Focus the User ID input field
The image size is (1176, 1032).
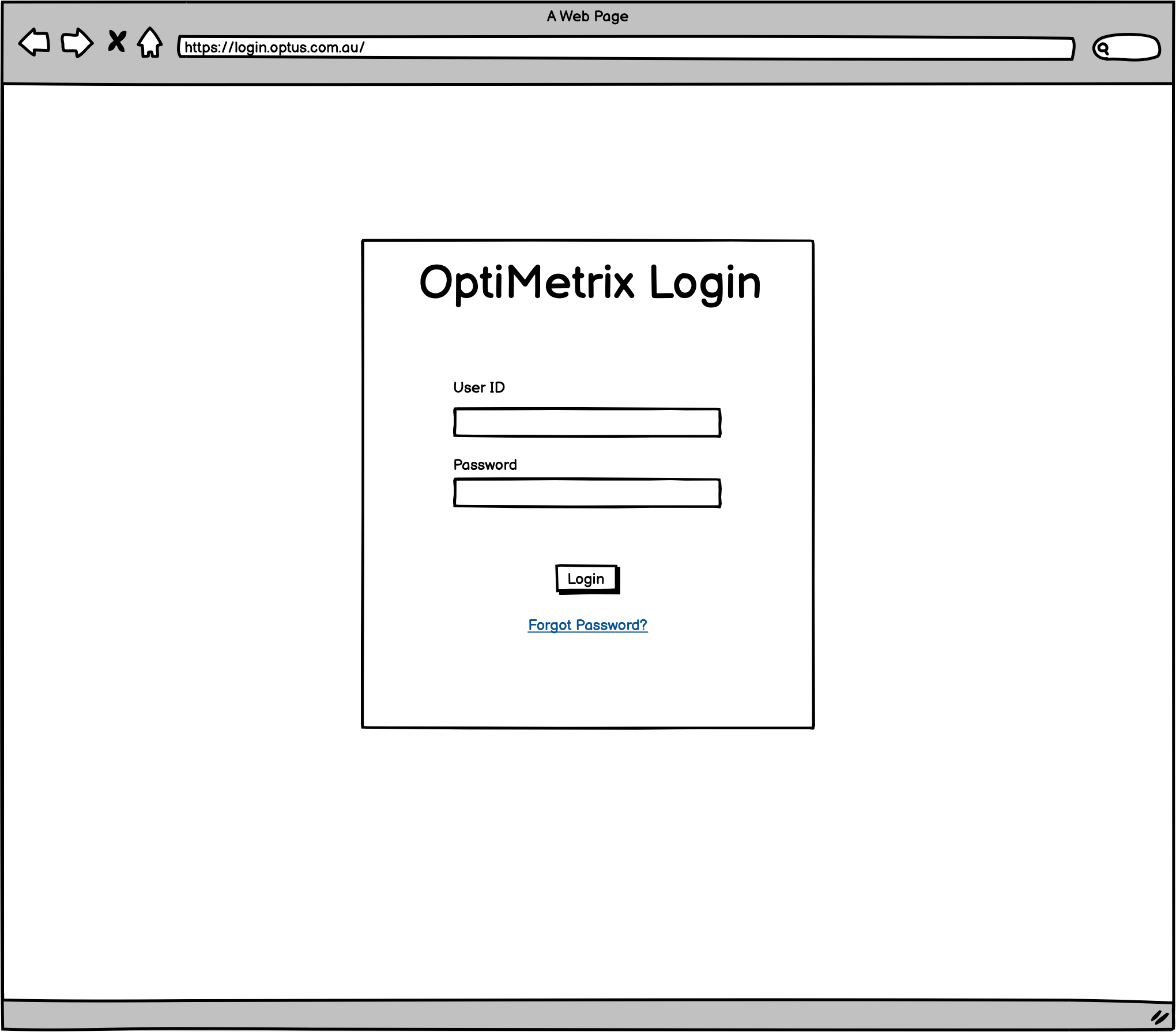click(587, 423)
